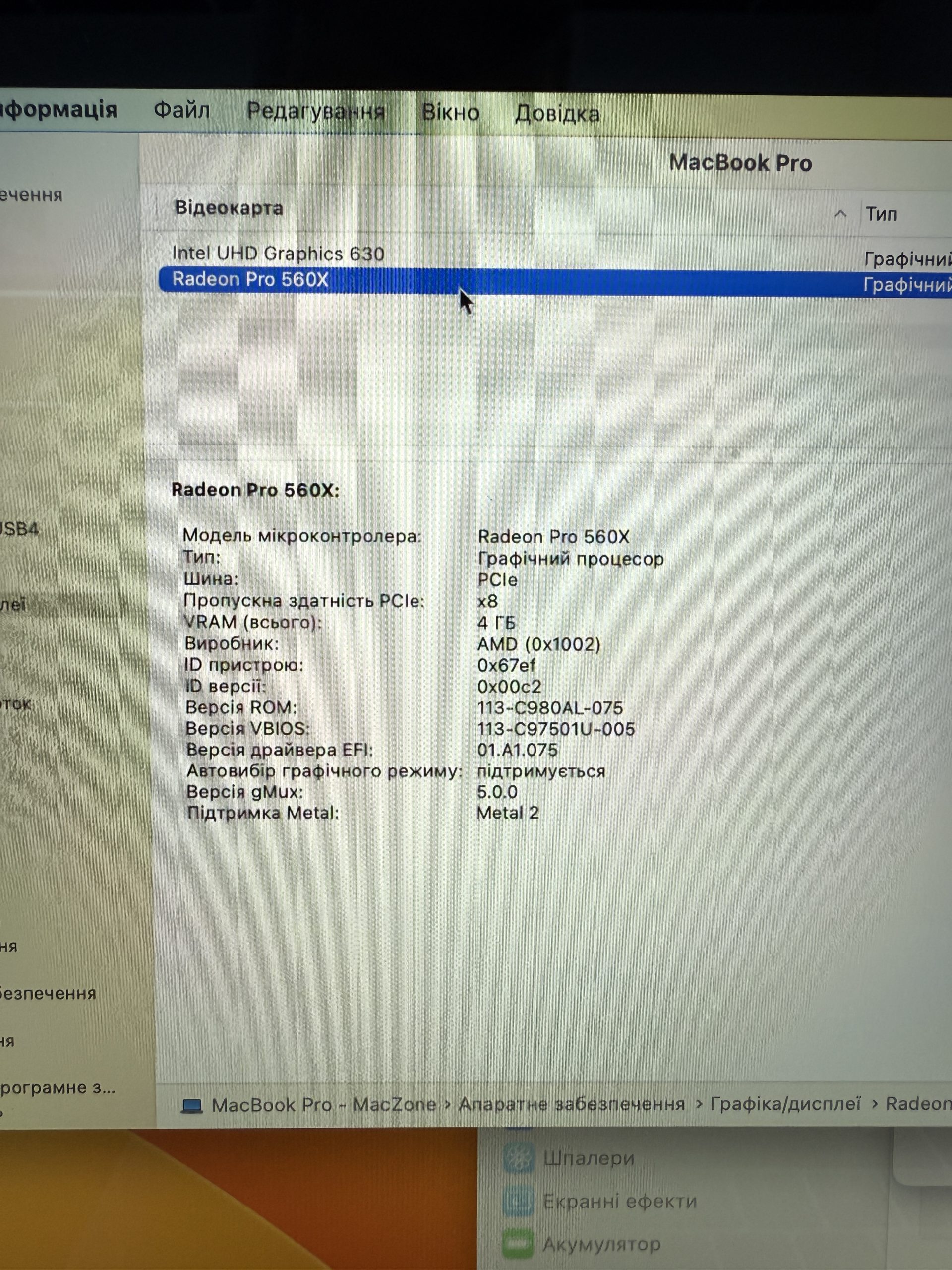Viewport: 952px width, 1270px height.
Task: Click the Версія VBIOS value 113-C97501U-005
Action: point(556,729)
